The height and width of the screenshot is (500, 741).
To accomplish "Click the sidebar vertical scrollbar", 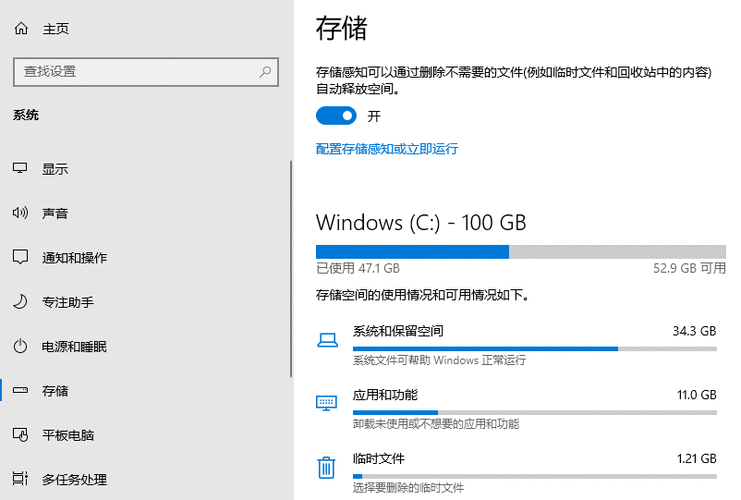I will click(x=291, y=268).
